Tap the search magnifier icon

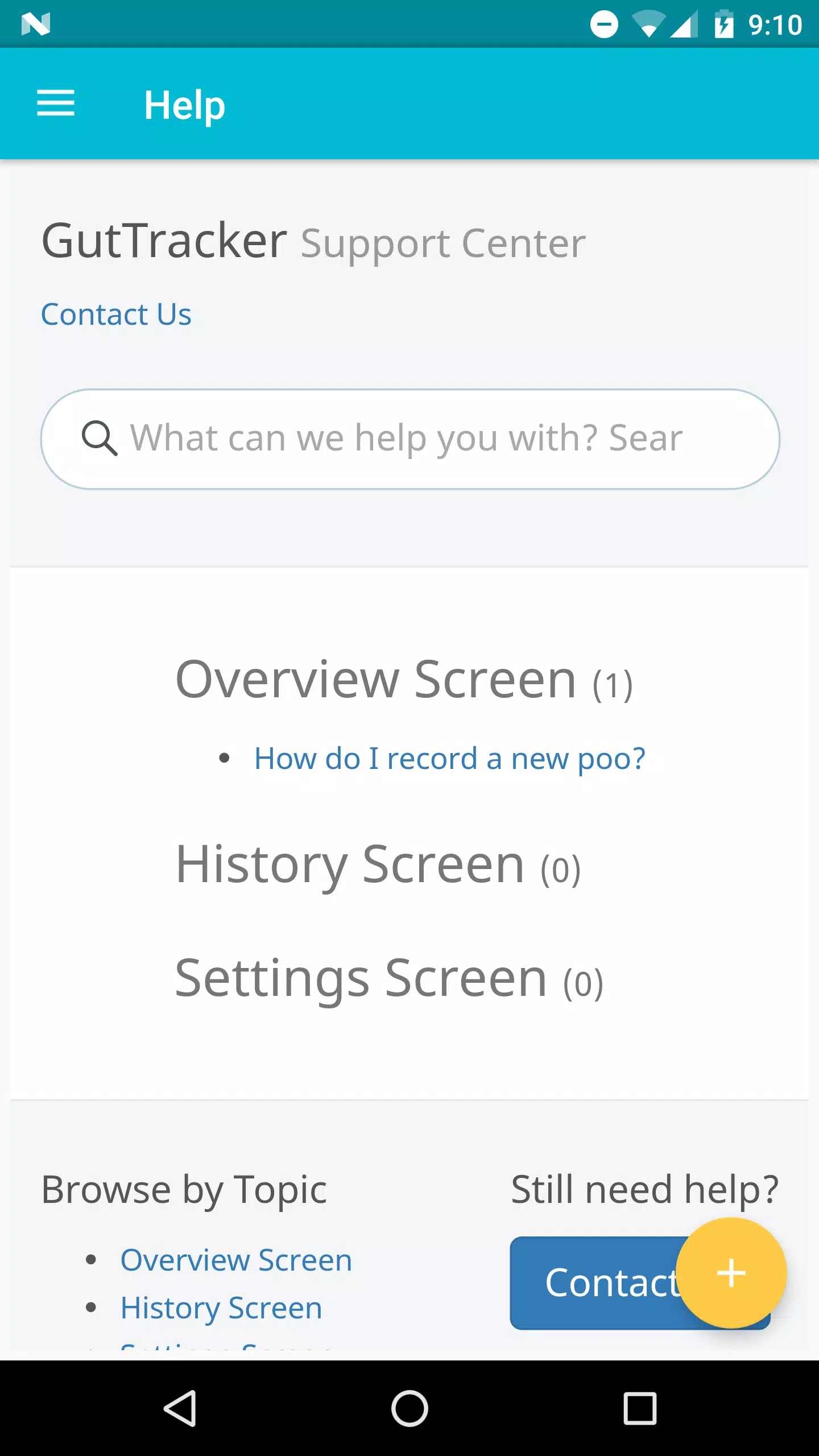pyautogui.click(x=100, y=439)
